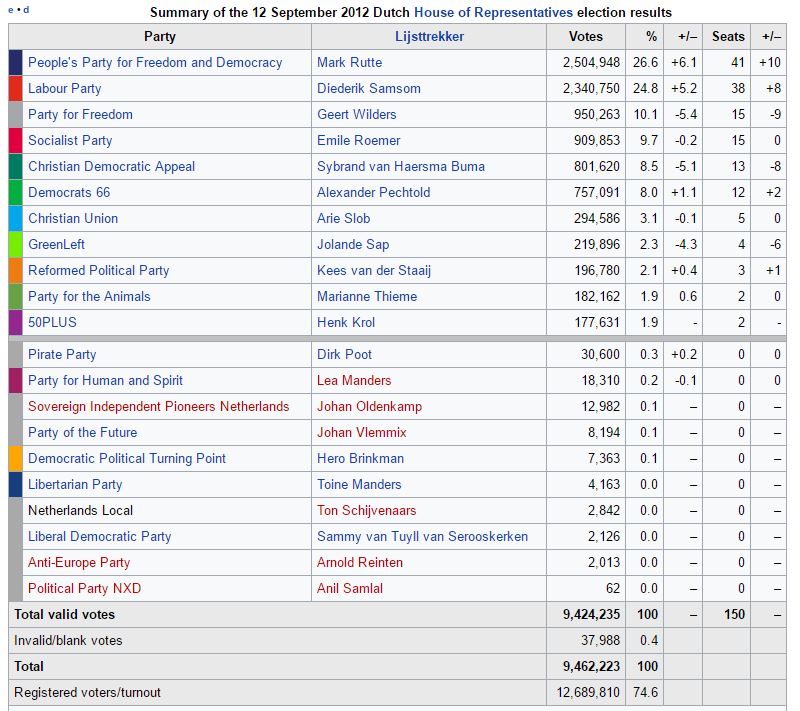
Task: Select the 150 total seats value
Action: [x=735, y=615]
